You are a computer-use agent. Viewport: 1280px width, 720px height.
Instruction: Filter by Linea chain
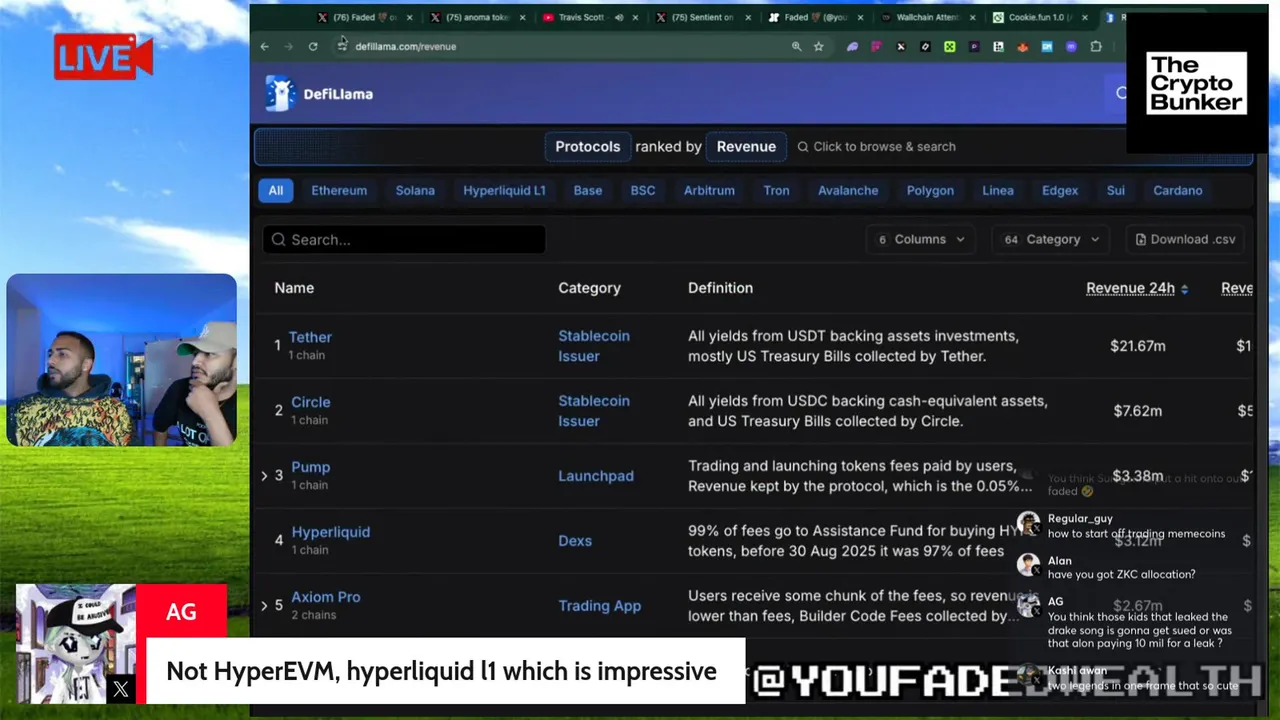coord(998,190)
